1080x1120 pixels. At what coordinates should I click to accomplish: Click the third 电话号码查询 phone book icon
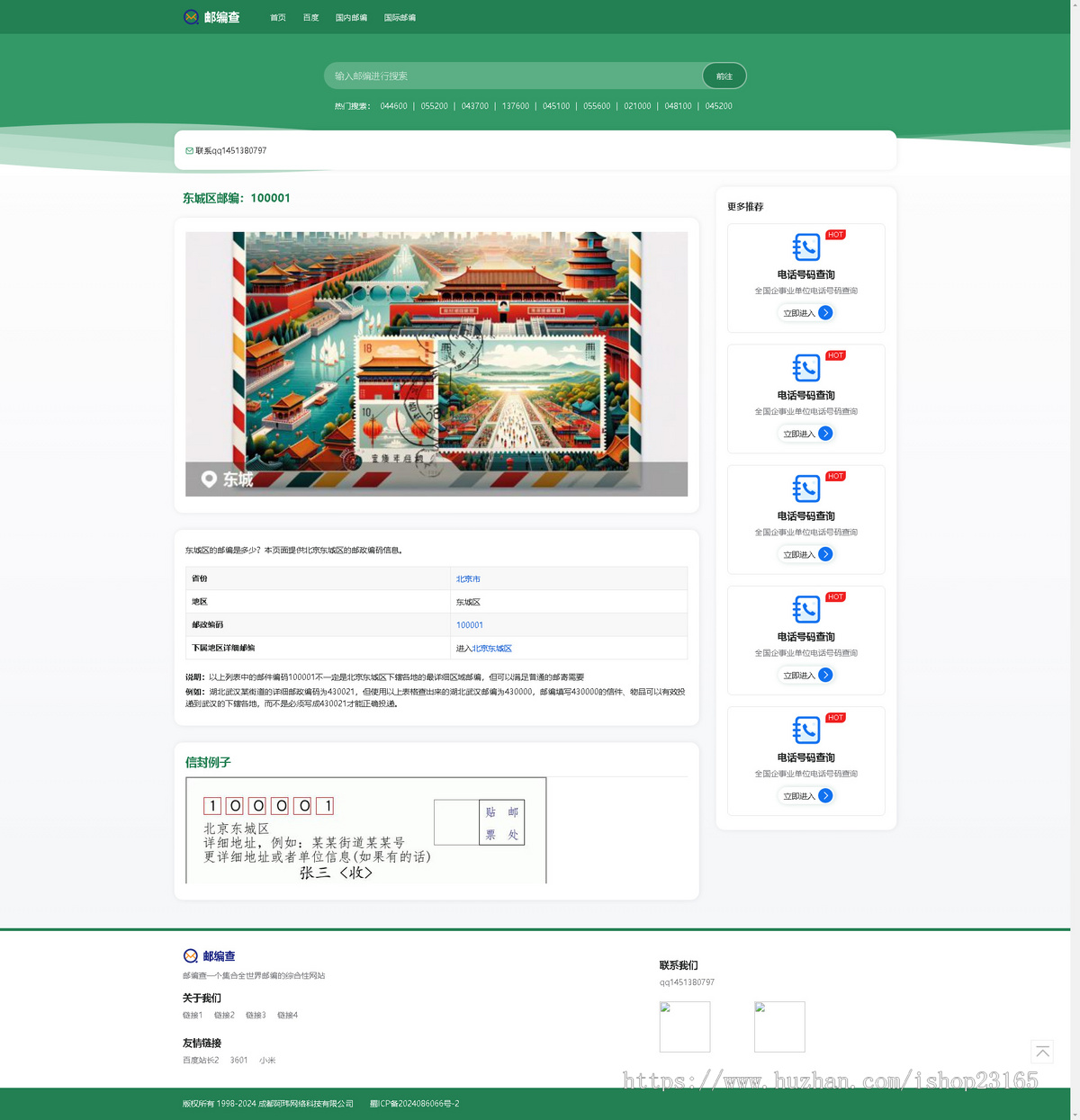click(x=806, y=488)
